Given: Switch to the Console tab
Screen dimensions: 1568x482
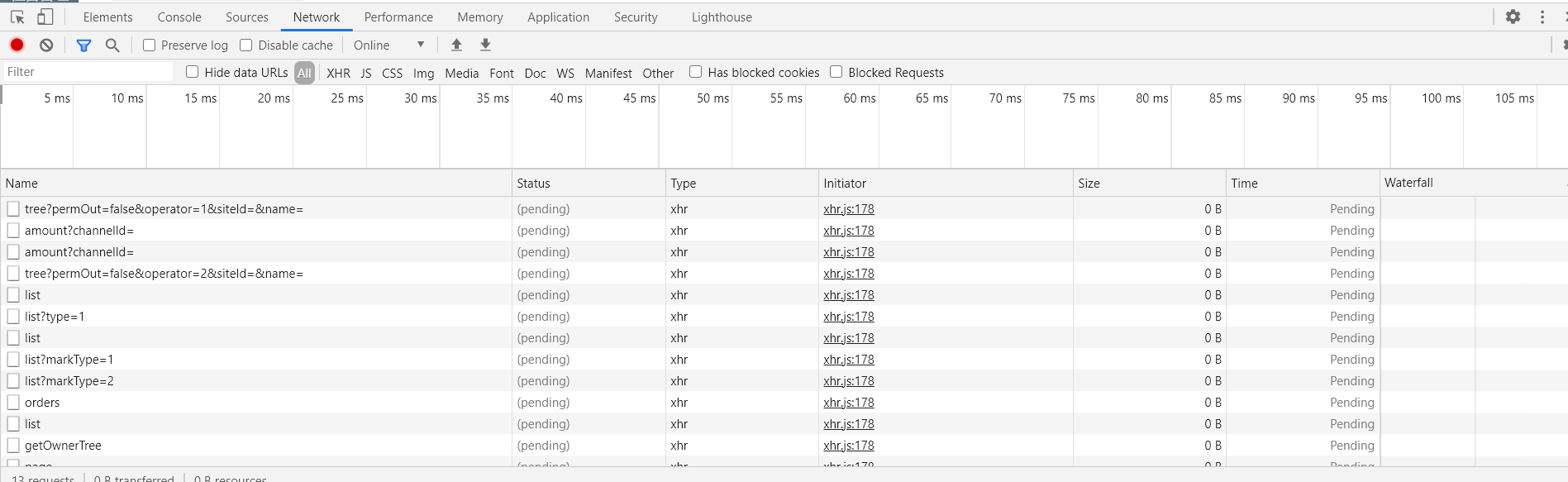Looking at the screenshot, I should tap(179, 17).
